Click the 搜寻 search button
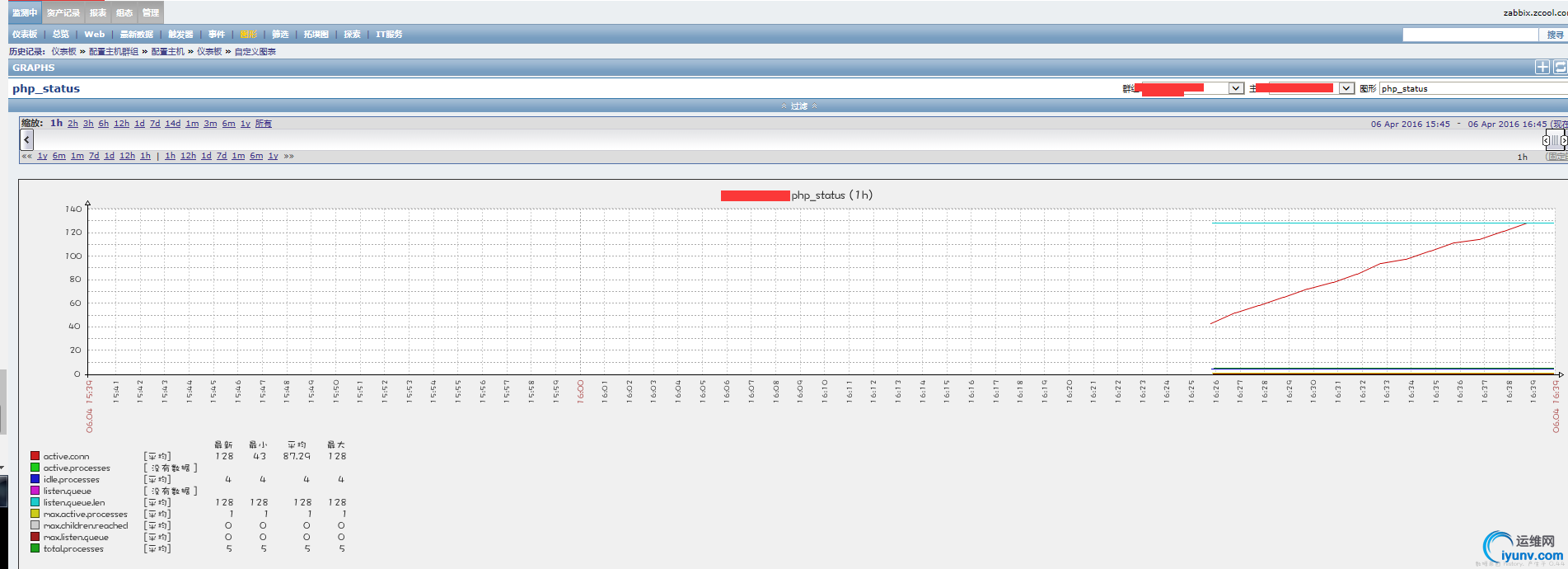This screenshot has width=1568, height=569. point(1555,35)
